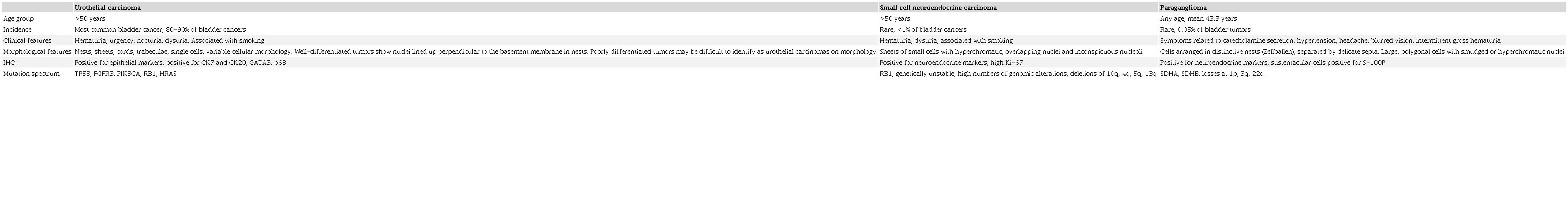Click the 'CK7 and CK20, GATA3, p63' cell
Screen dimensions: 1568x223
pos(180,63)
